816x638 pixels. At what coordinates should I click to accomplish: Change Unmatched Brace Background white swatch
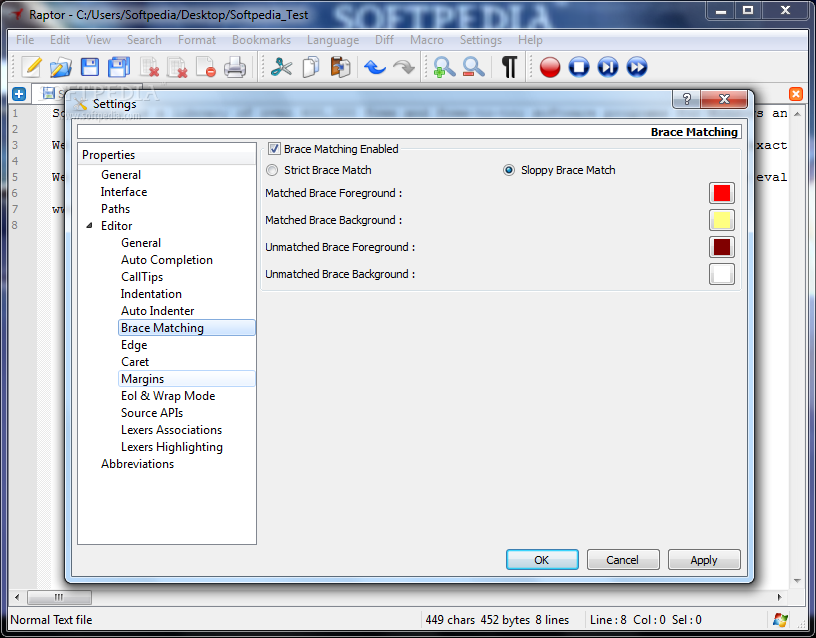pyautogui.click(x=722, y=274)
